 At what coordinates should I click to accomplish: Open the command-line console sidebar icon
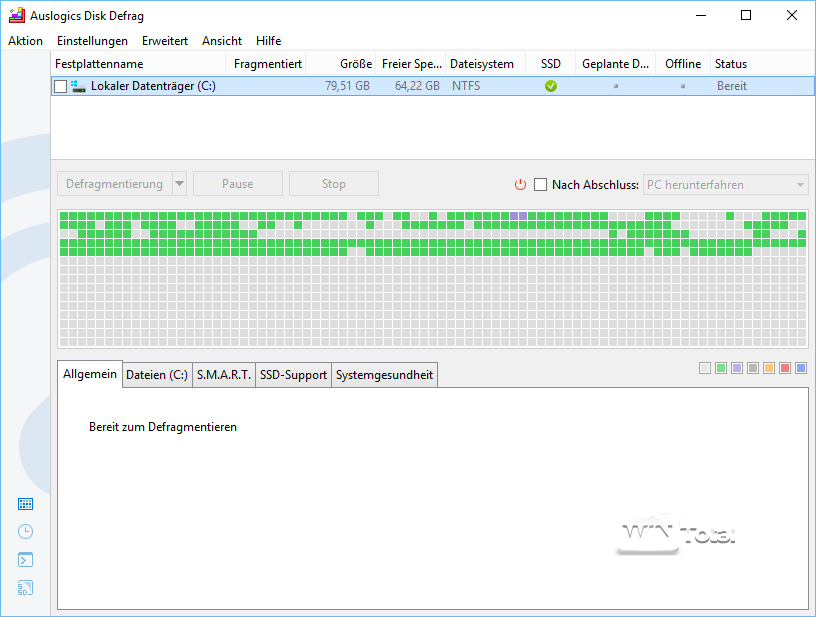pyautogui.click(x=26, y=560)
